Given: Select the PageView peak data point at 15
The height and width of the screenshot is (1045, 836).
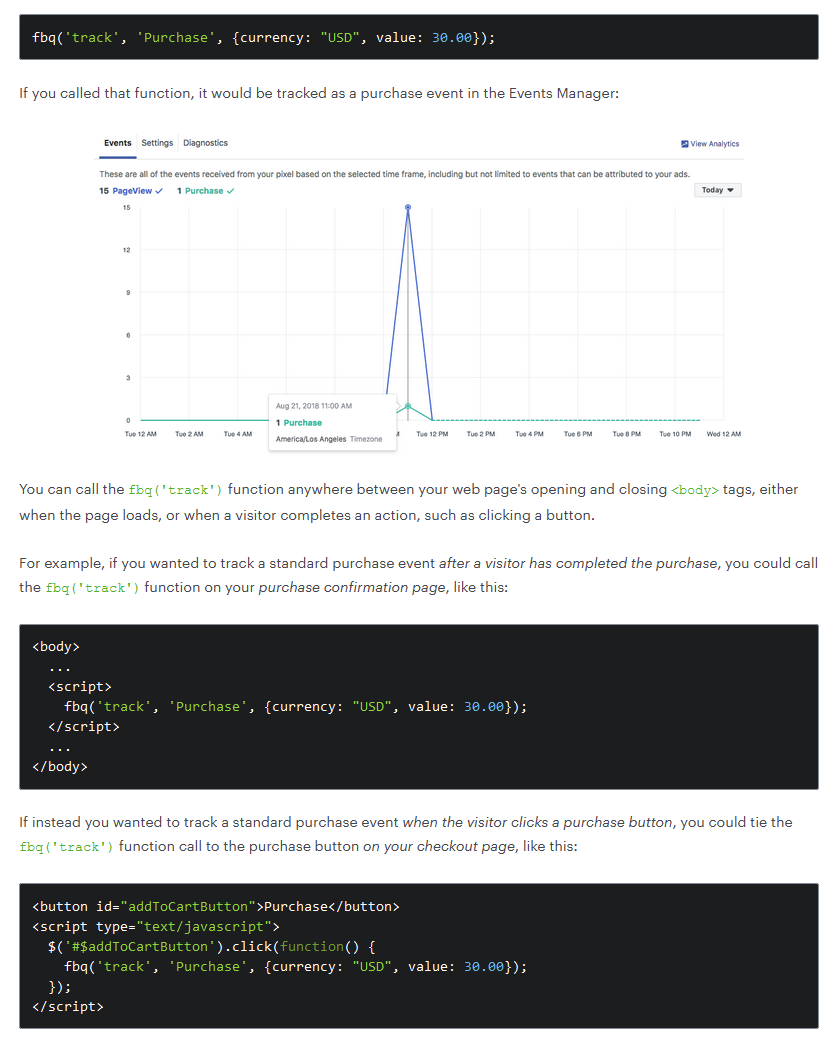Looking at the screenshot, I should tap(408, 208).
